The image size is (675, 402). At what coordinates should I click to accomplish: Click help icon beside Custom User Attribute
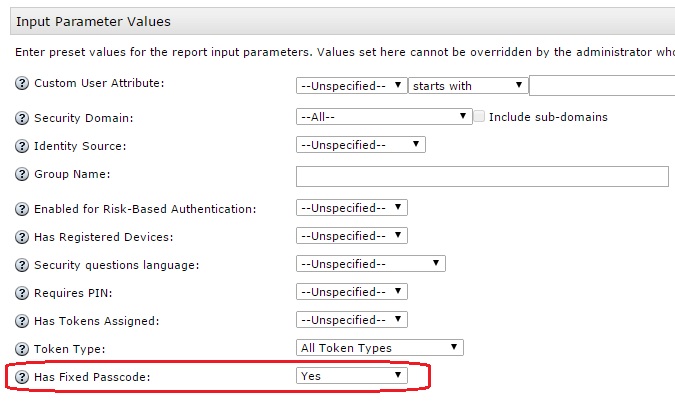tap(23, 84)
